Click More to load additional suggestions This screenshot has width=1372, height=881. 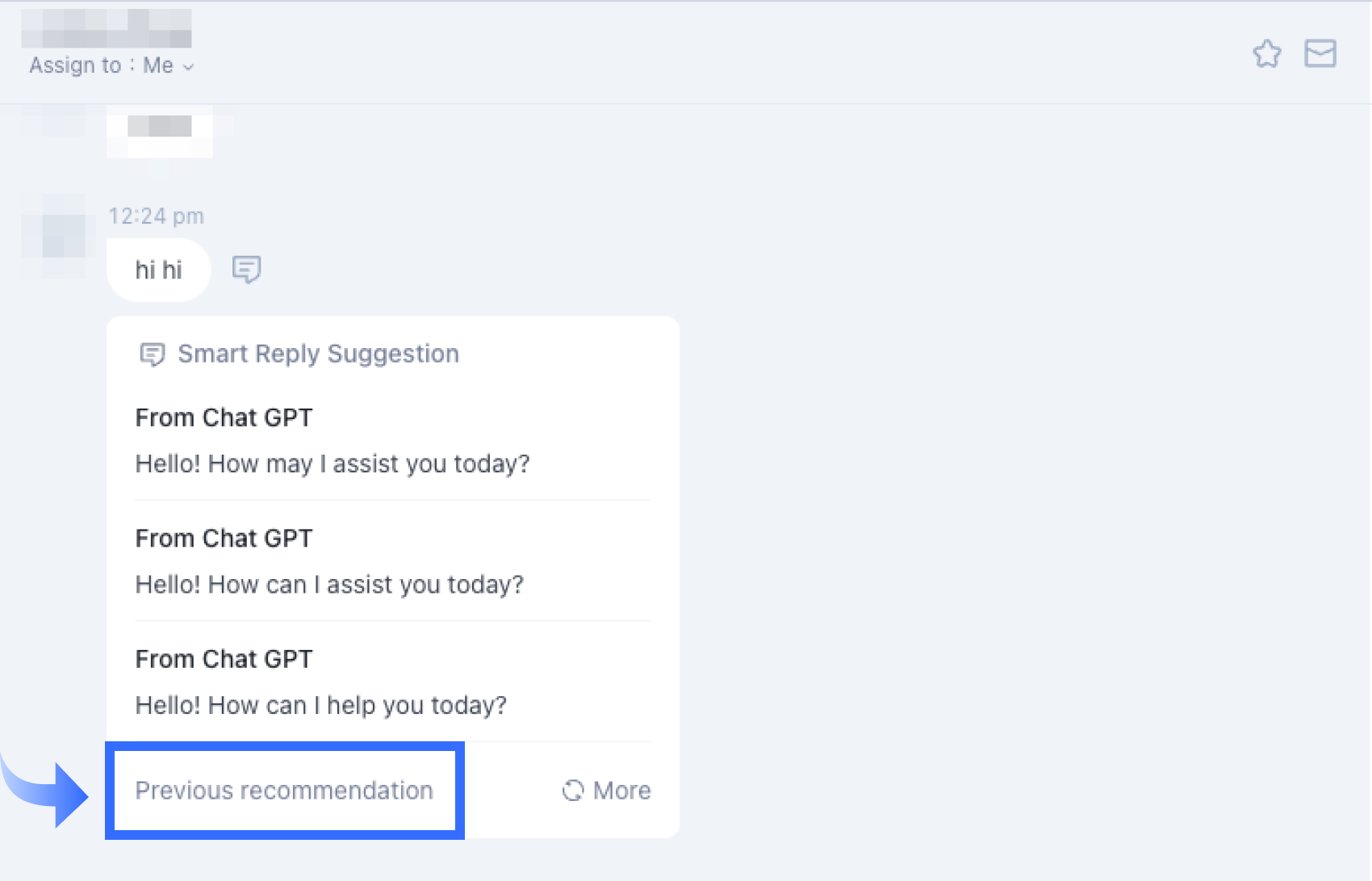point(621,791)
